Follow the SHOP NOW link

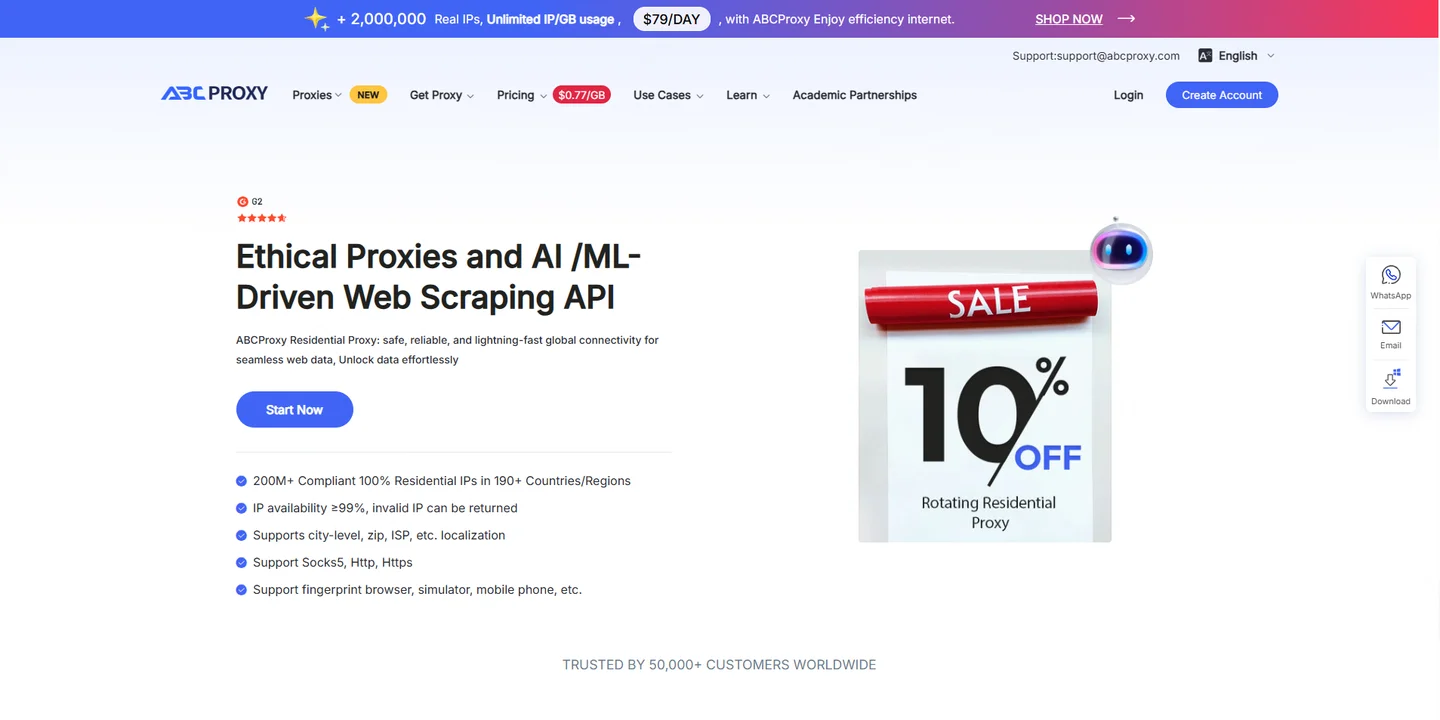(x=1069, y=19)
